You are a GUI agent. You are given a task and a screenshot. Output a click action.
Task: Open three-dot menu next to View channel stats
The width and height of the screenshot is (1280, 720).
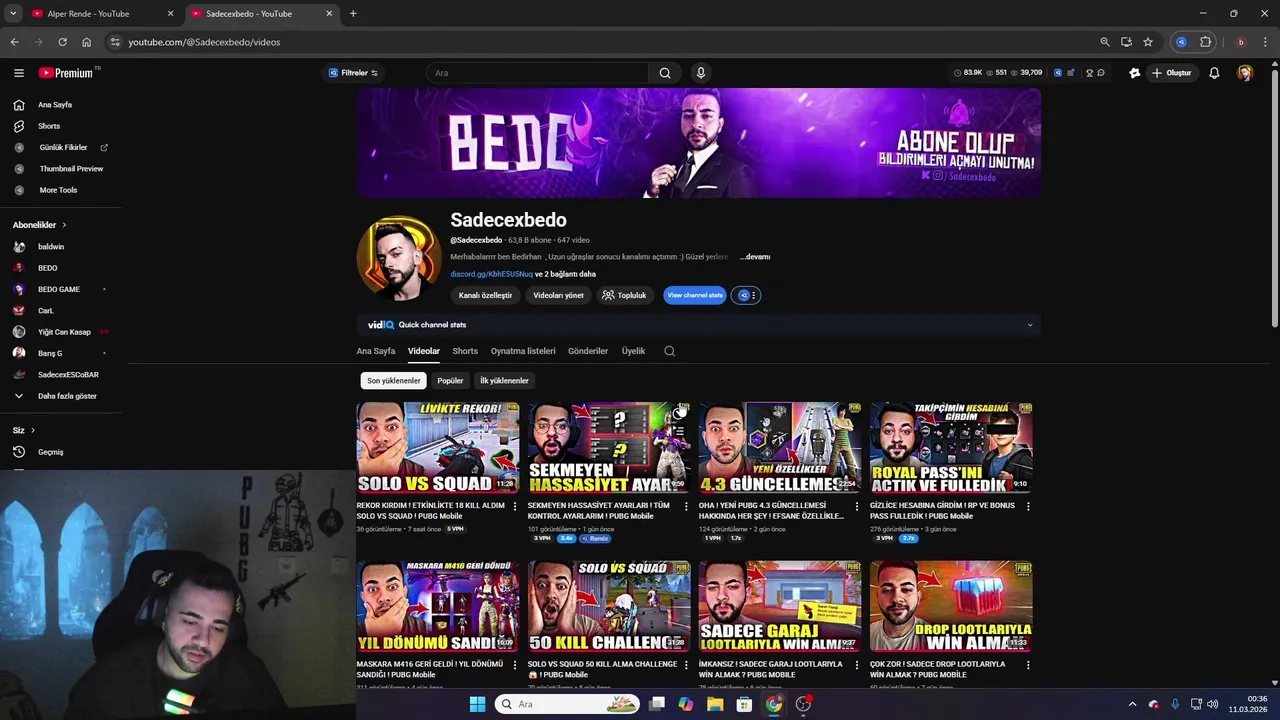[x=754, y=295]
